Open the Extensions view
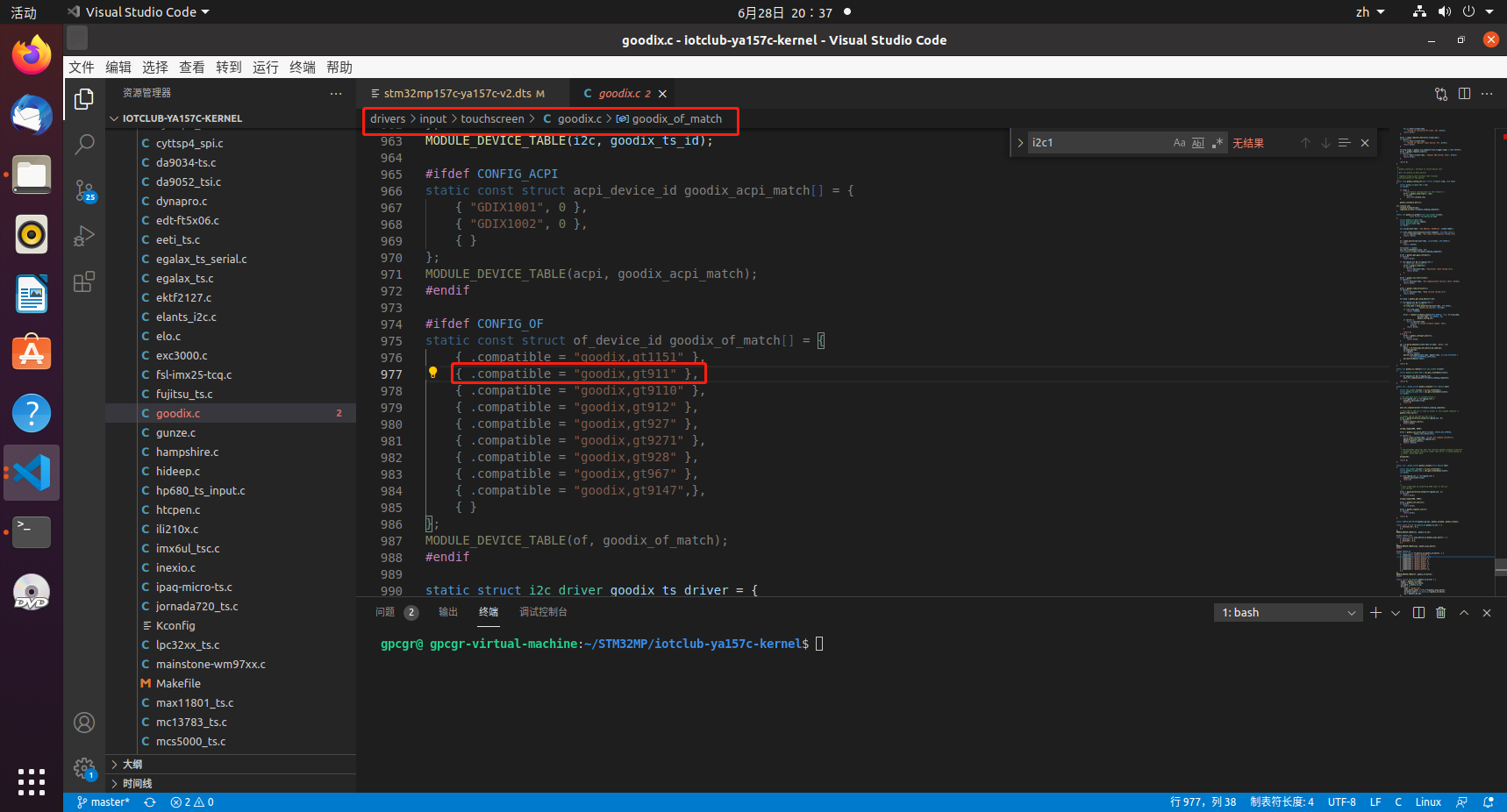 84,281
